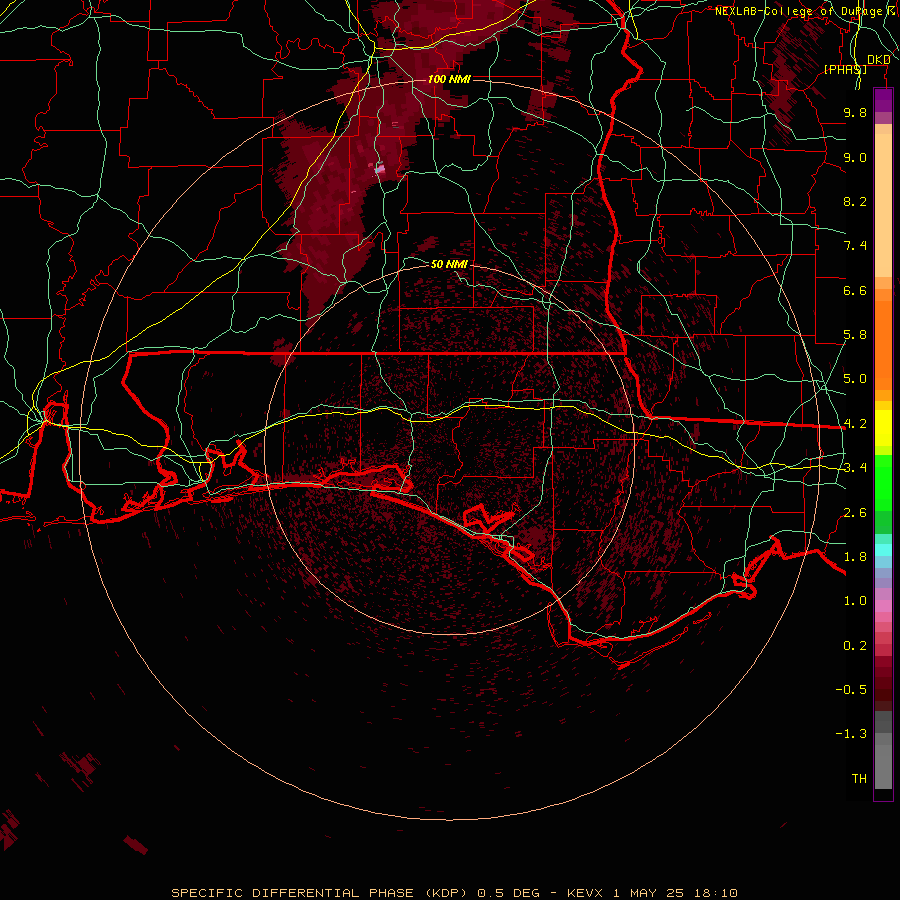The height and width of the screenshot is (900, 900).
Task: Click the 100 NMI range ring label
Action: (449, 79)
